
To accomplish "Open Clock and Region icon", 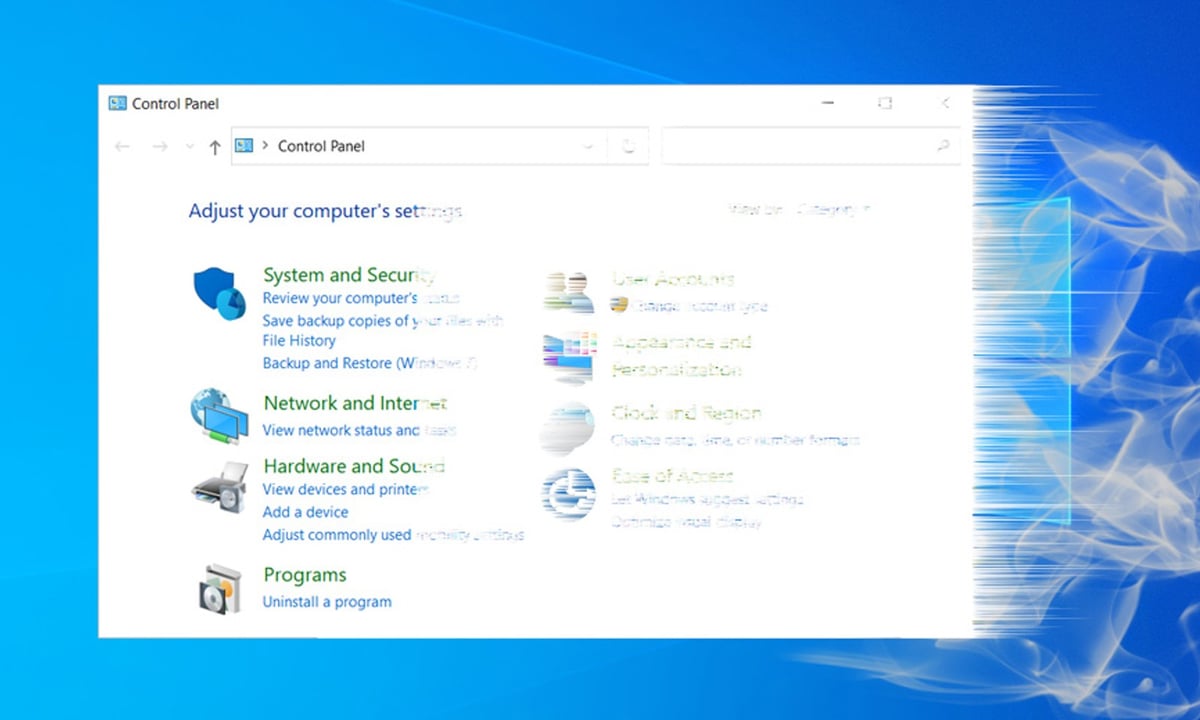I will point(568,428).
